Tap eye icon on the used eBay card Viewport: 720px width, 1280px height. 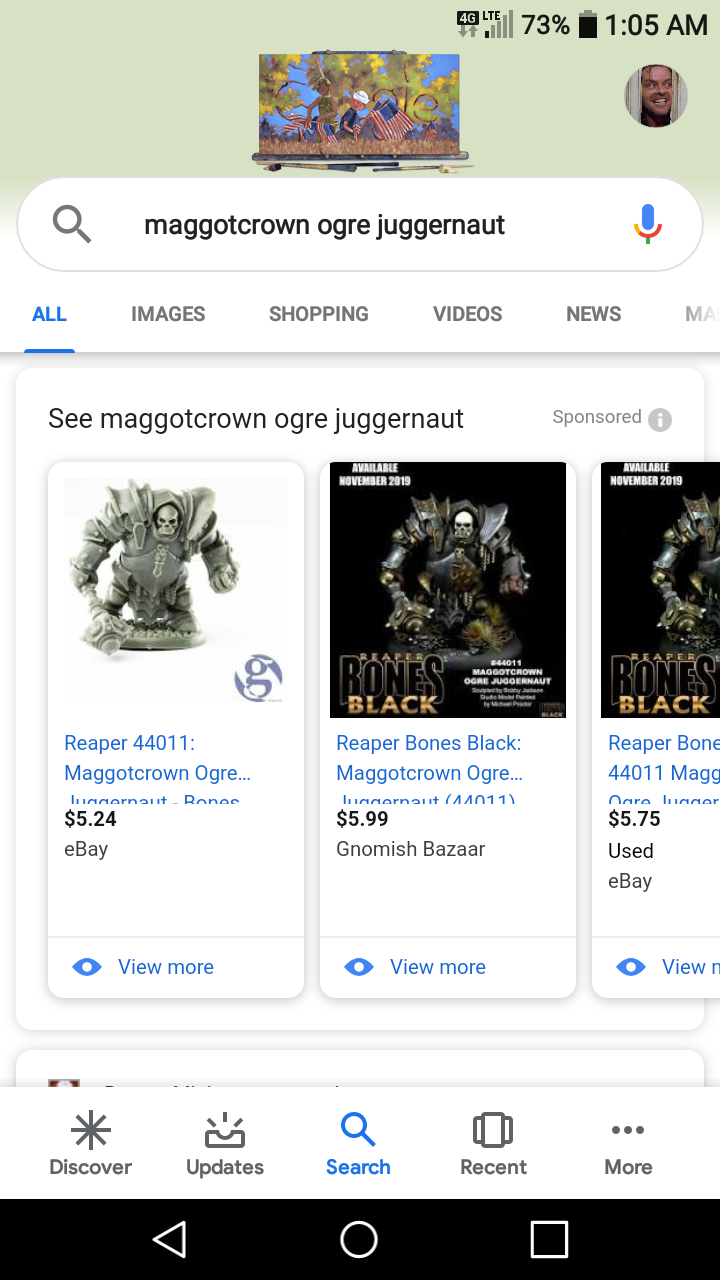(x=631, y=967)
